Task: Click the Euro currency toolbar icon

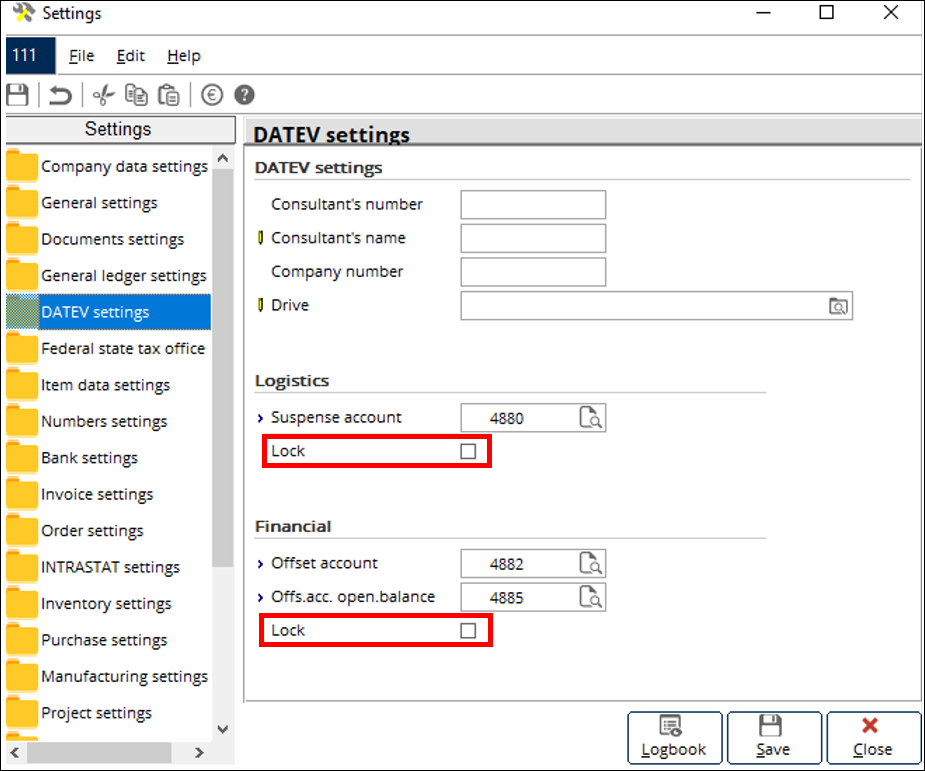Action: [x=212, y=94]
